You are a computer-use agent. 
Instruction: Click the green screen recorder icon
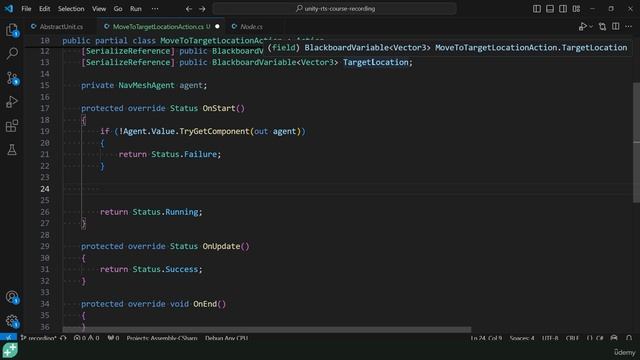pyautogui.click(x=9, y=350)
